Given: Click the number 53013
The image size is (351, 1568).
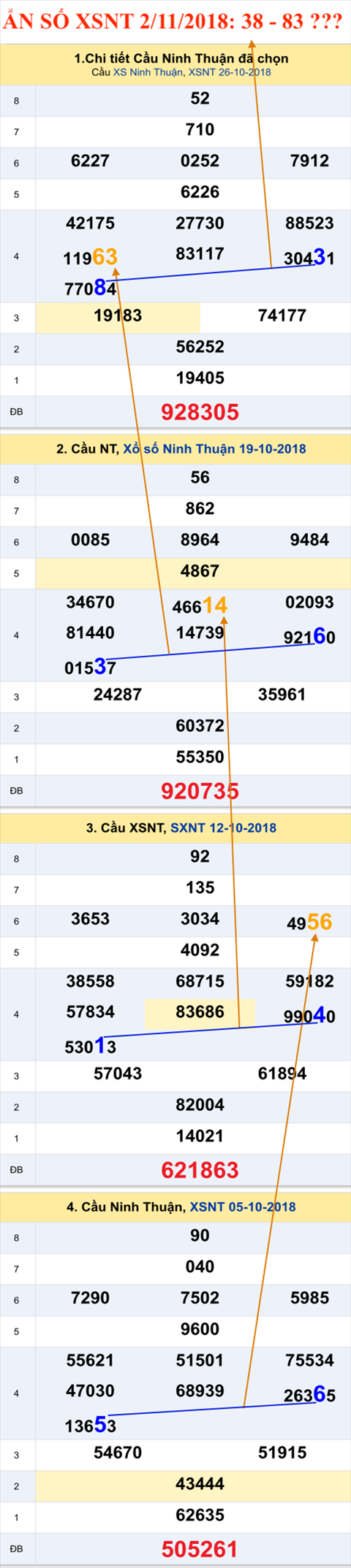Looking at the screenshot, I should (90, 1047).
